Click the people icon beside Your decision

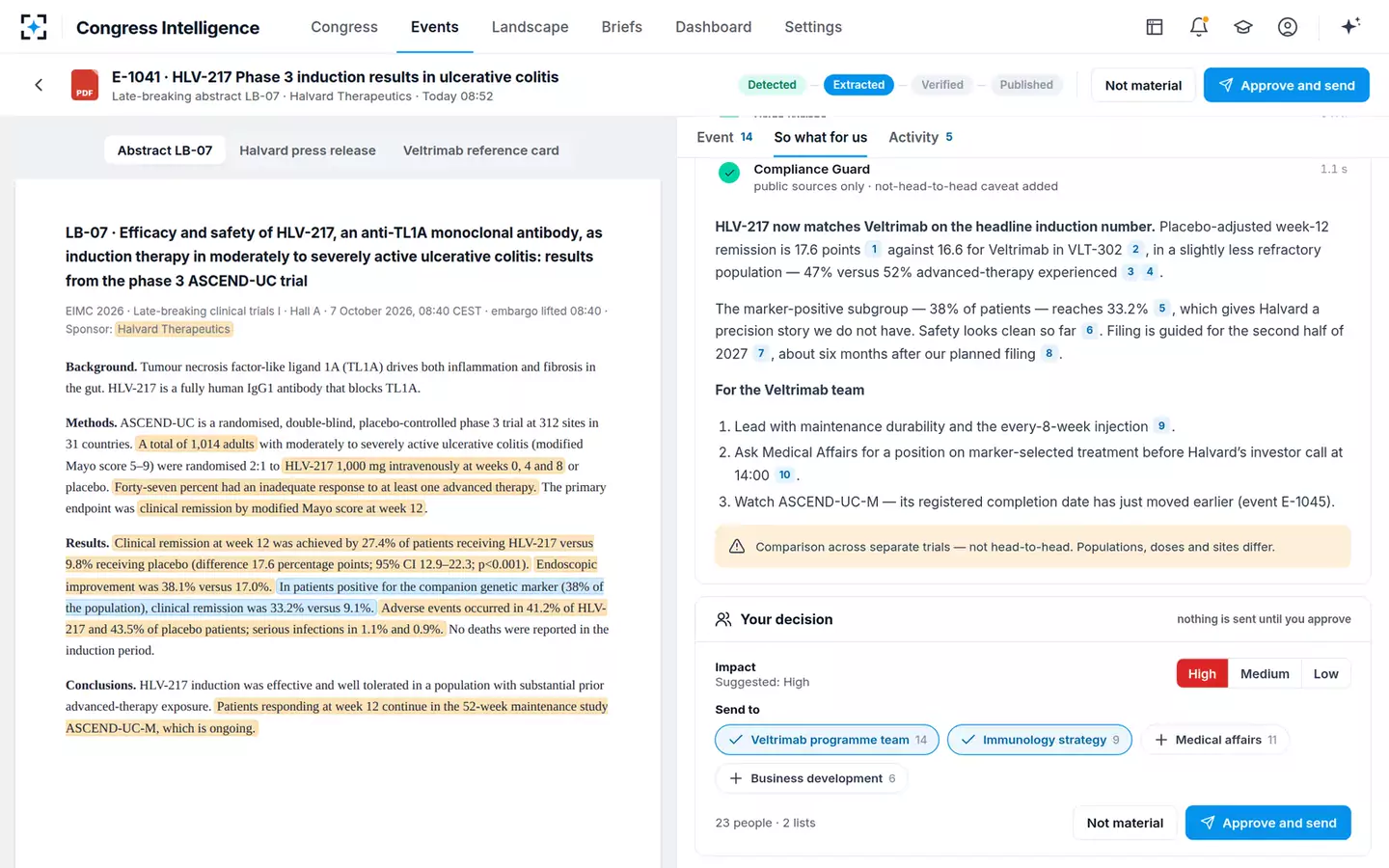click(x=723, y=619)
